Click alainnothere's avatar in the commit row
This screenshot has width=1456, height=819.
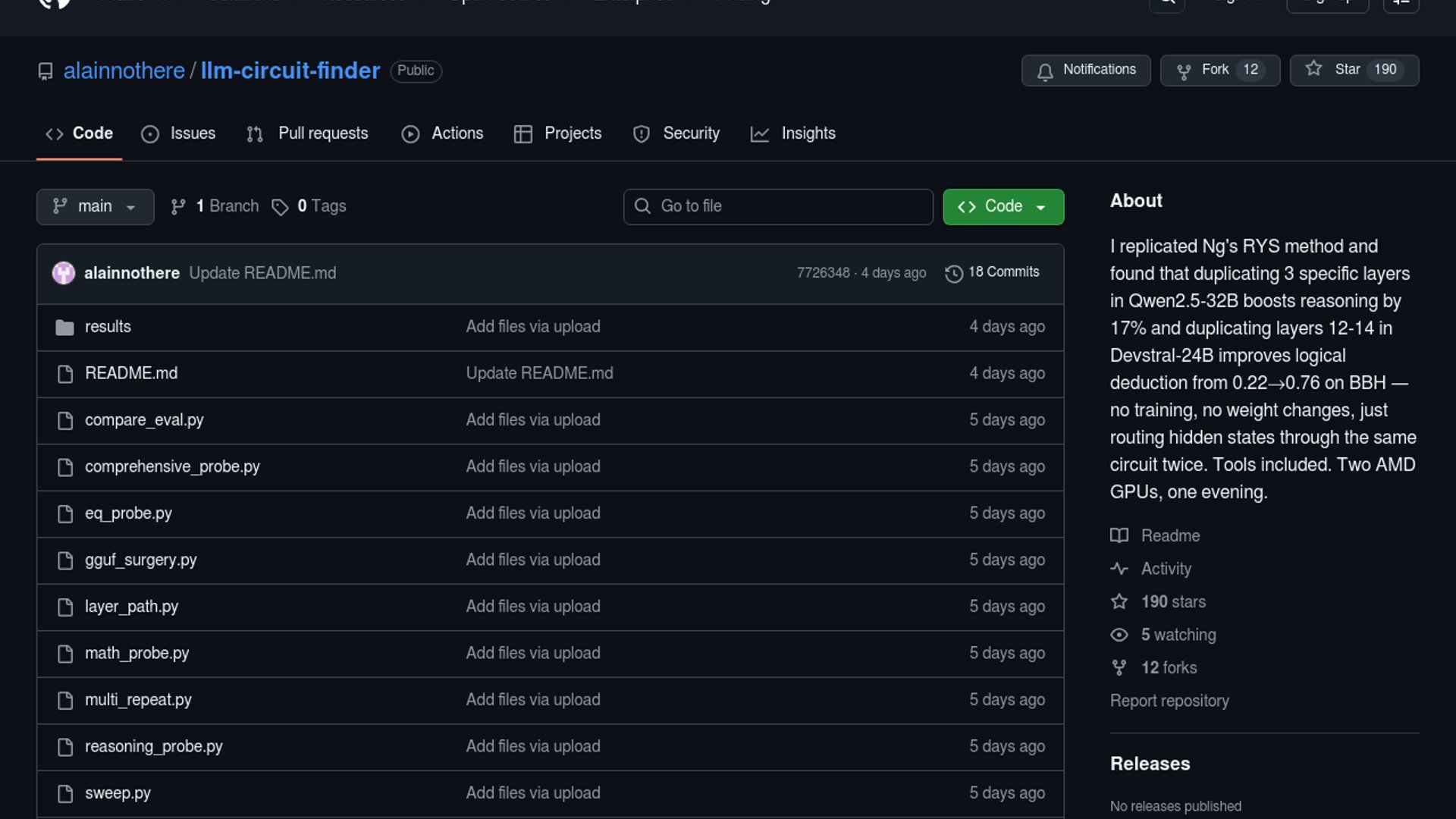click(64, 273)
